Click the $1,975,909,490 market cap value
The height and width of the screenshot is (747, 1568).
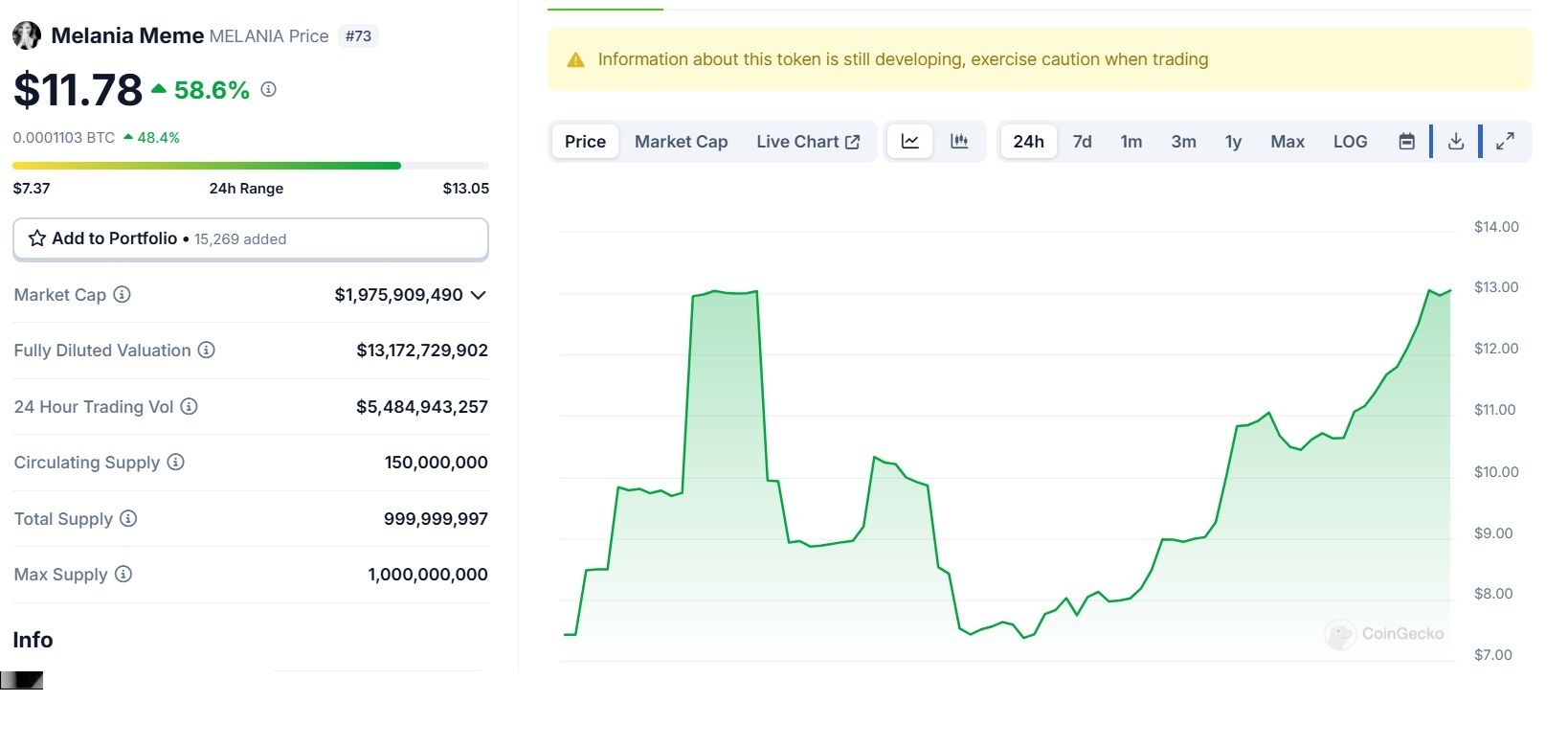point(398,295)
